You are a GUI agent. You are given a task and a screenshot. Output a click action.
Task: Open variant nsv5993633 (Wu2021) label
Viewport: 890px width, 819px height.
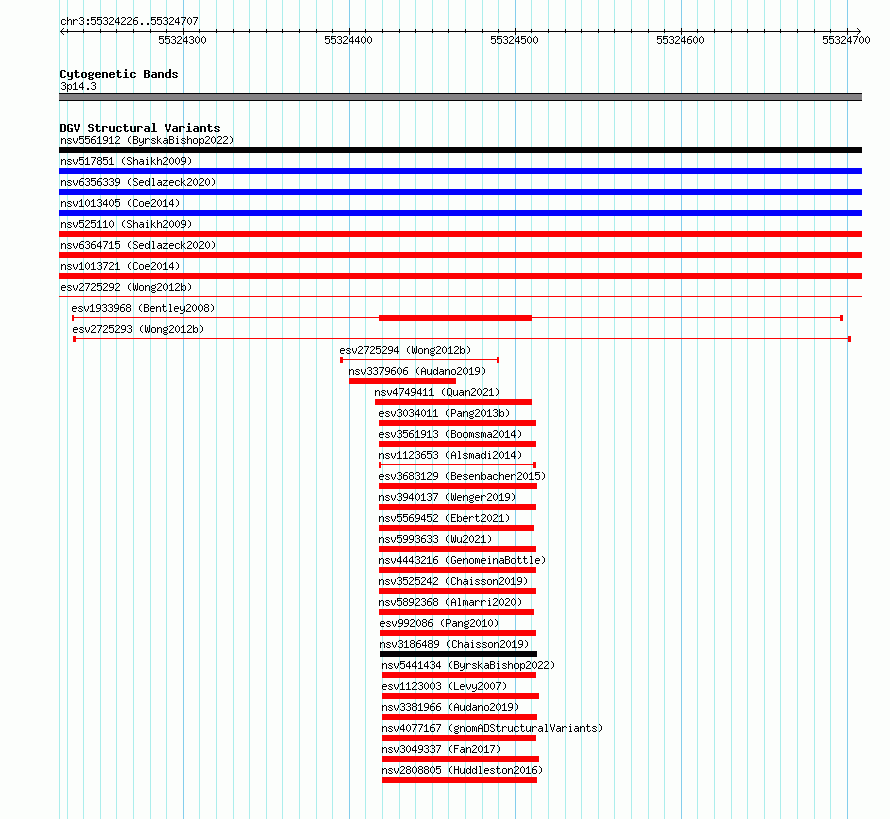coord(435,539)
